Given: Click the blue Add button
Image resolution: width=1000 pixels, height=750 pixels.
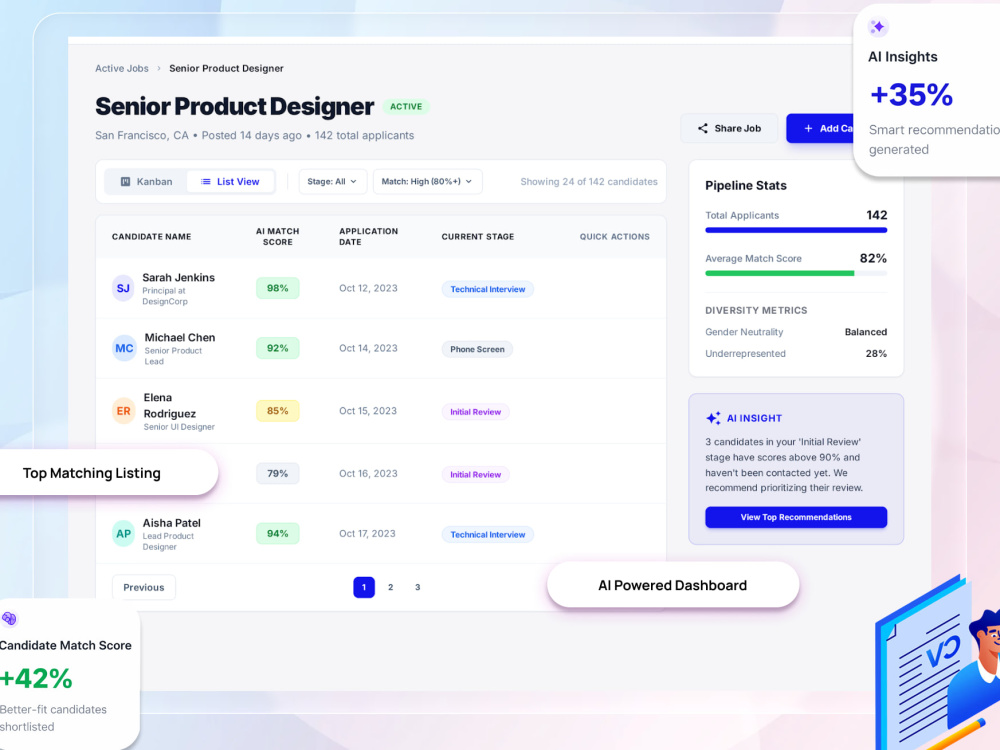Looking at the screenshot, I should point(820,128).
